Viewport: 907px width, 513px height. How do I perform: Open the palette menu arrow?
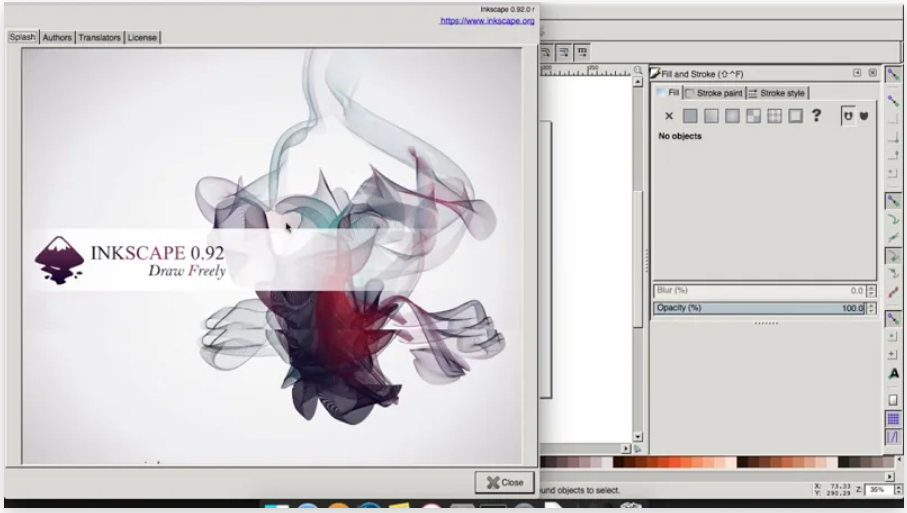899,460
